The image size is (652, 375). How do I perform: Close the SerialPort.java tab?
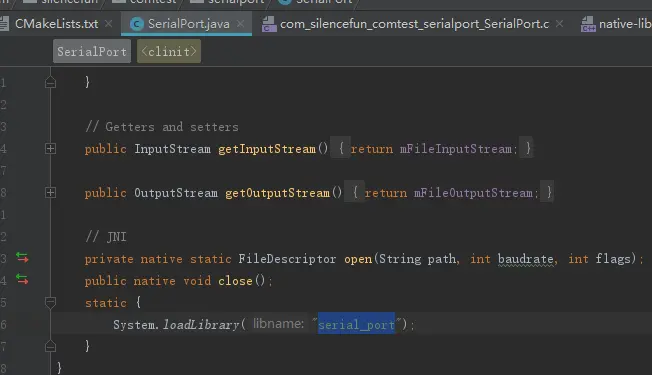pyautogui.click(x=240, y=24)
